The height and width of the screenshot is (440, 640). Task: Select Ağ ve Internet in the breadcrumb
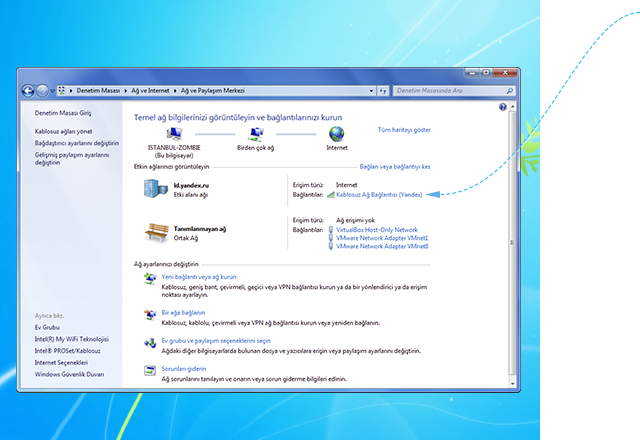(x=150, y=91)
